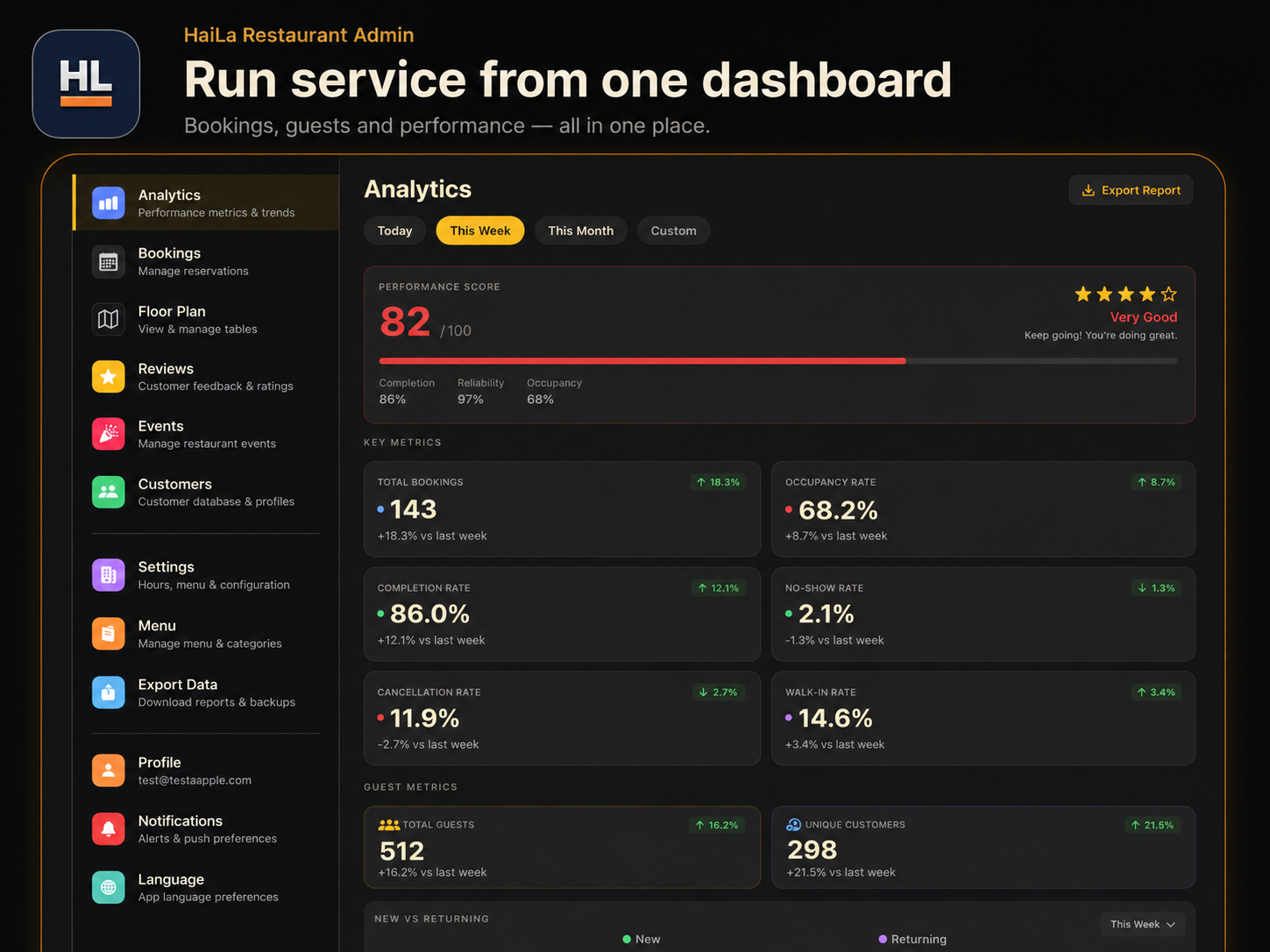Click the Events party popper icon

tap(108, 434)
